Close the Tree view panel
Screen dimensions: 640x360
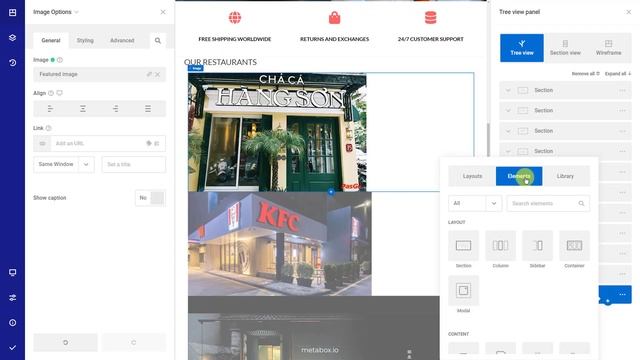point(628,12)
